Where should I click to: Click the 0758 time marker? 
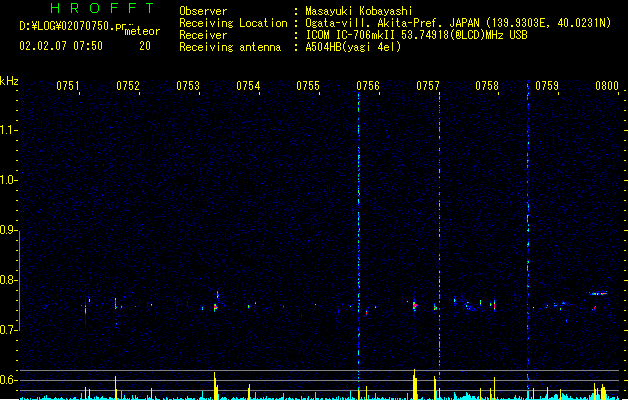click(x=487, y=86)
